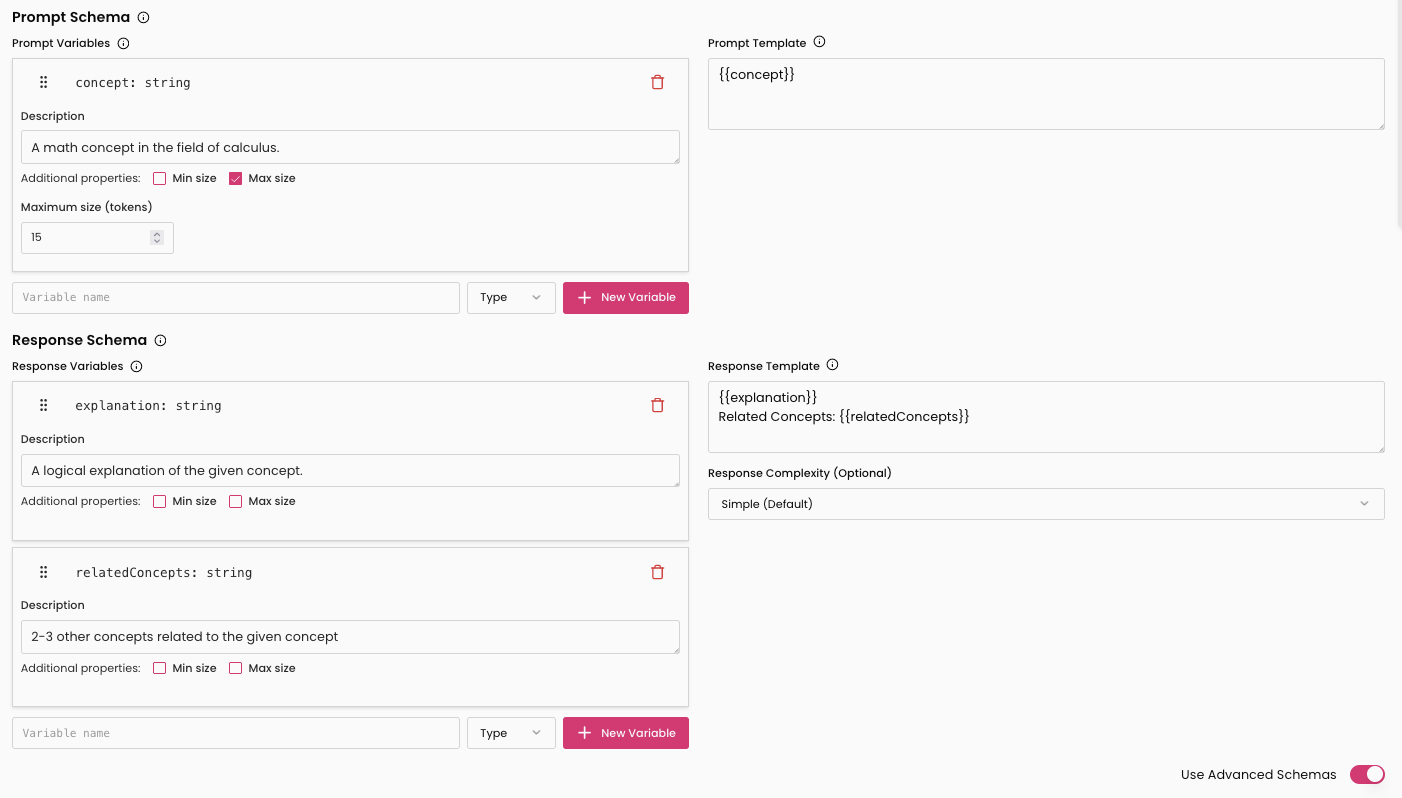The height and width of the screenshot is (798, 1402).
Task: Click the drag handle for concept variable
Action: pos(44,83)
